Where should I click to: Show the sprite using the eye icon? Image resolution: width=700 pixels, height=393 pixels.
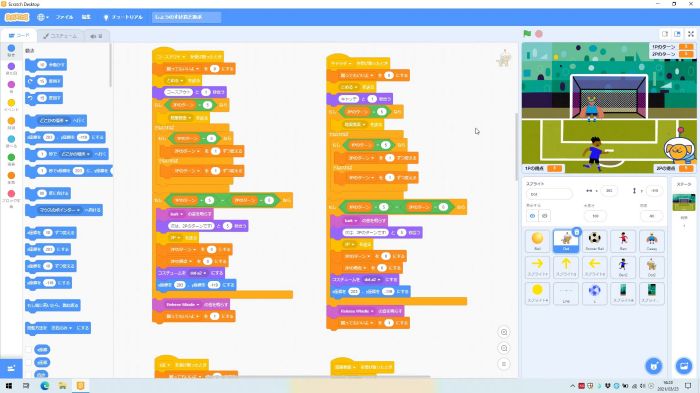pyautogui.click(x=533, y=216)
